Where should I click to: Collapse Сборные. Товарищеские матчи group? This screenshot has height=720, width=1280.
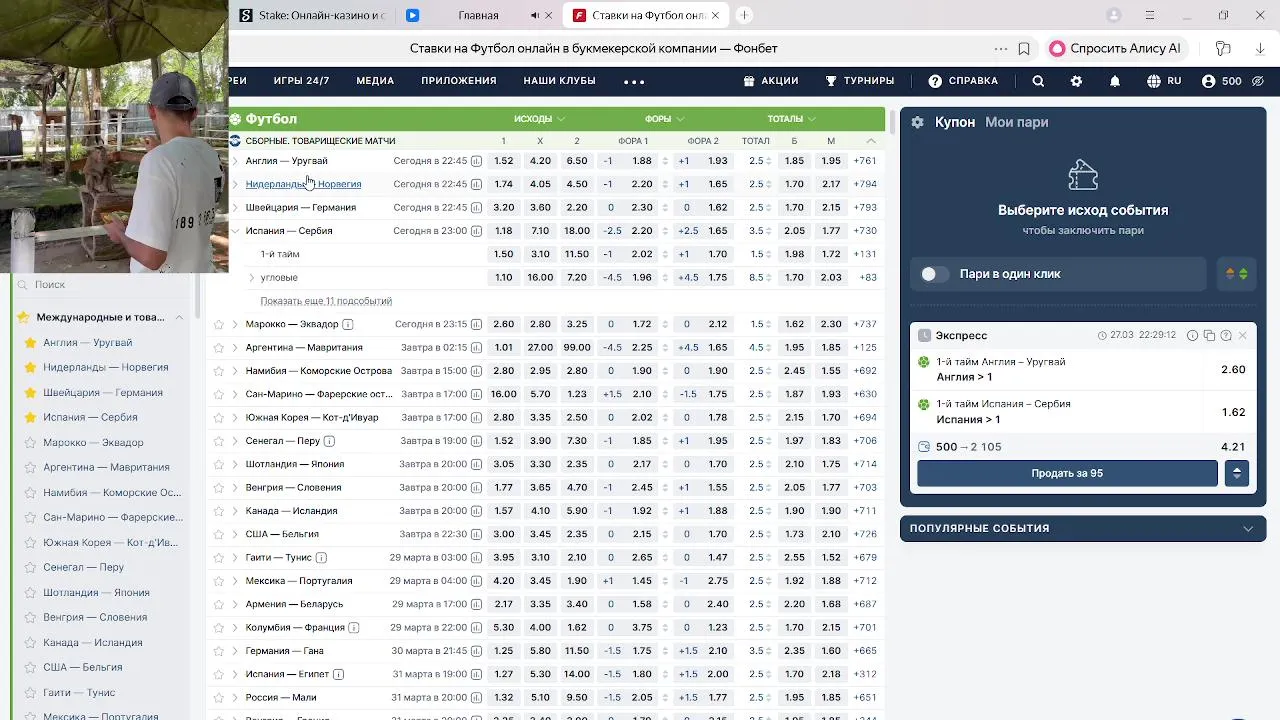point(871,141)
